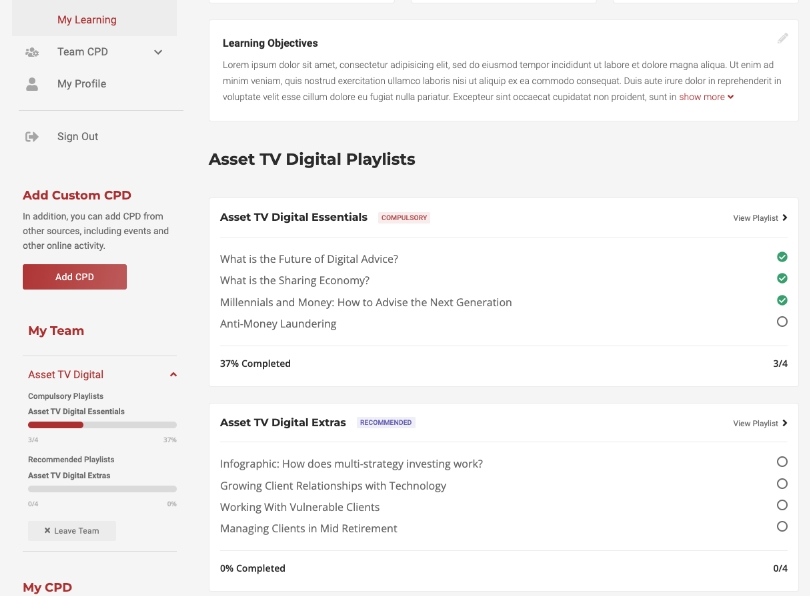Click the Learning Objectives edit pencil icon
810x596 pixels.
(782, 38)
